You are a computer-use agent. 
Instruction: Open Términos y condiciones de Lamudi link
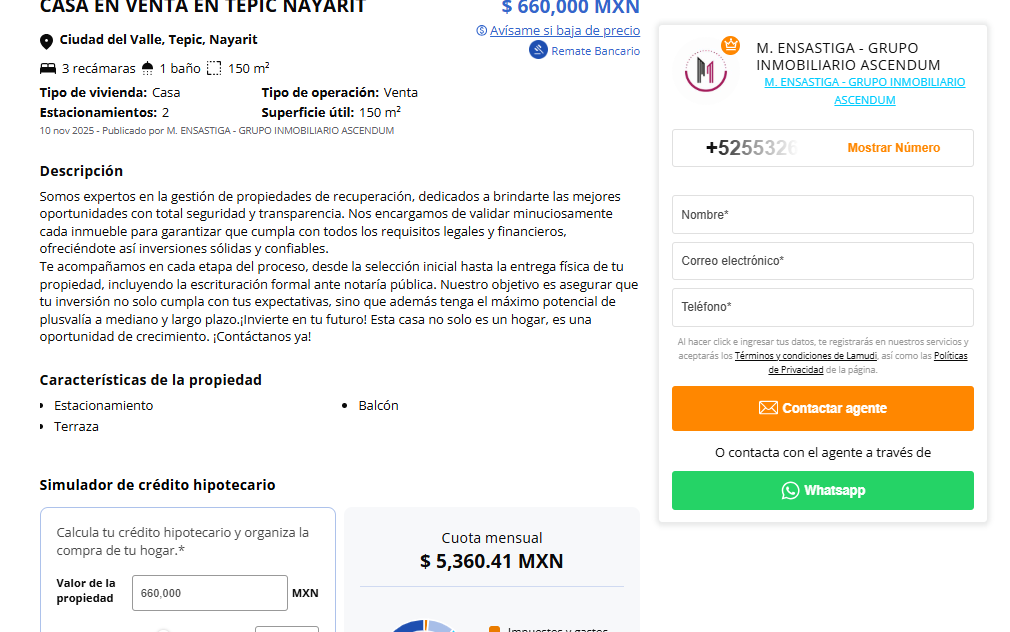click(x=805, y=356)
